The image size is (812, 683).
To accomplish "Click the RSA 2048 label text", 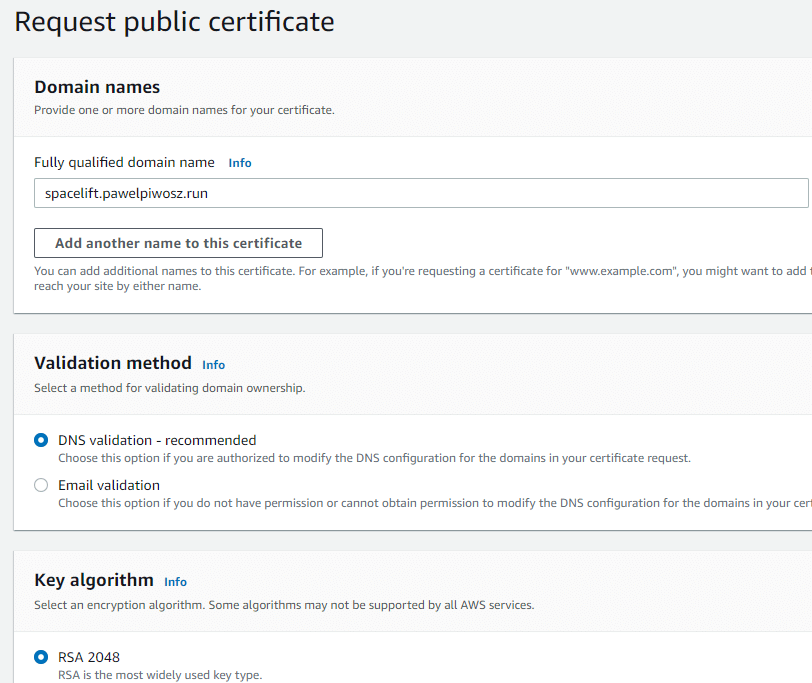I will point(91,657).
